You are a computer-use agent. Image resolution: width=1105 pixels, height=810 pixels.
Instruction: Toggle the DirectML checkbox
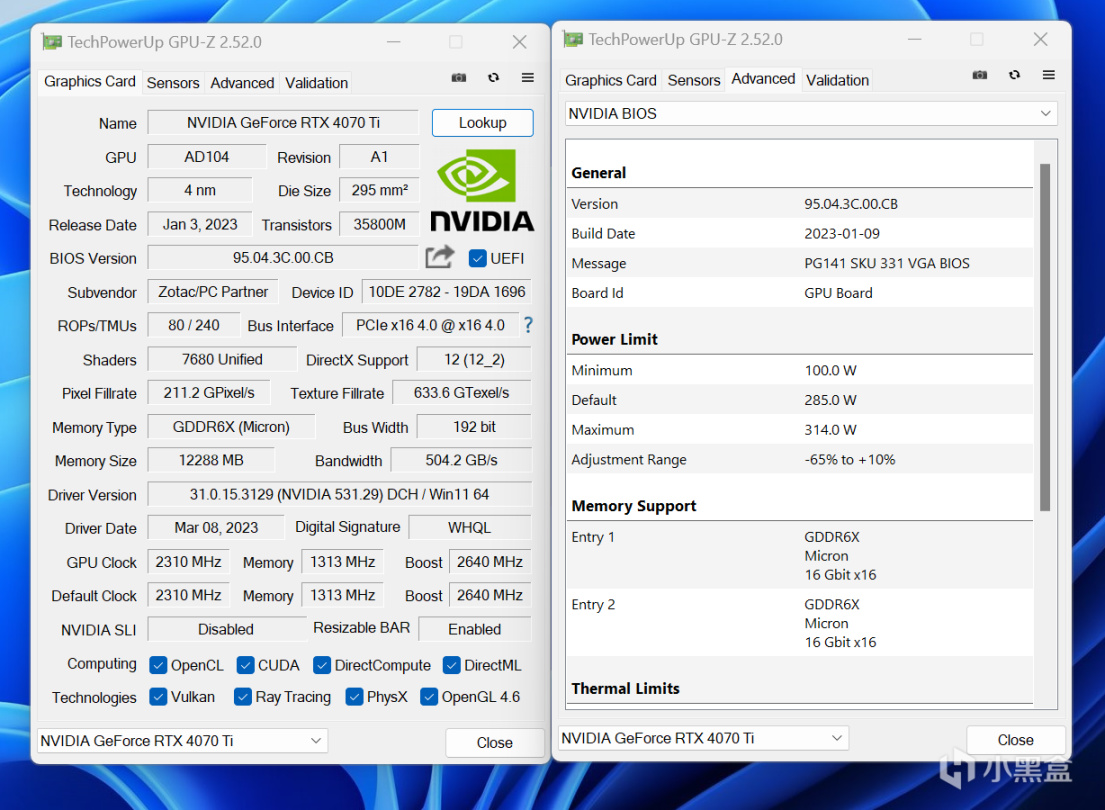pyautogui.click(x=452, y=665)
